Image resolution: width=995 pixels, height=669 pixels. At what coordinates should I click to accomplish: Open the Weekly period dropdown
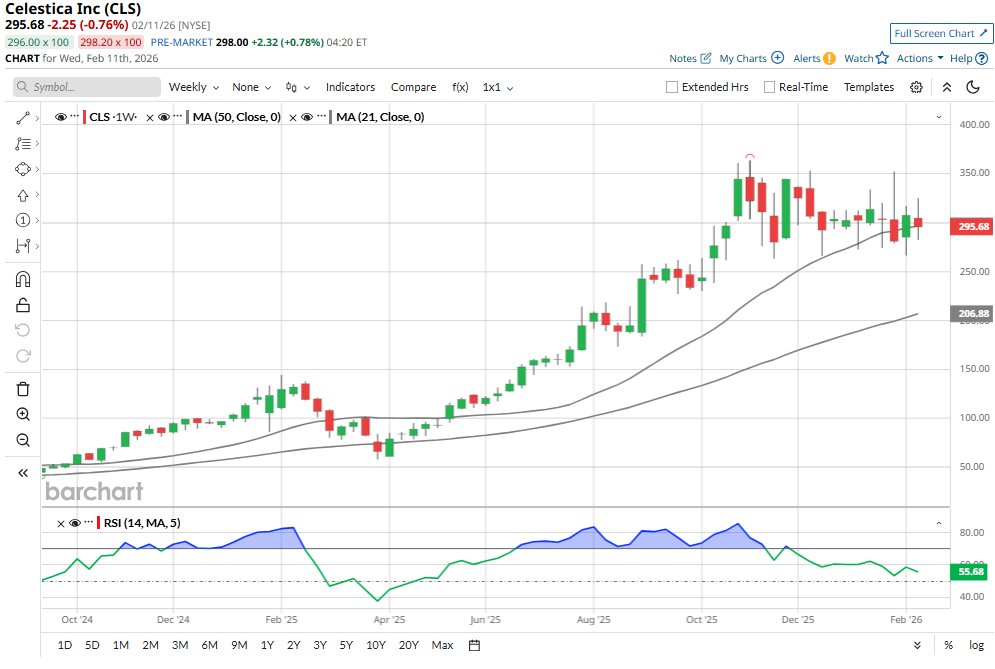point(194,87)
